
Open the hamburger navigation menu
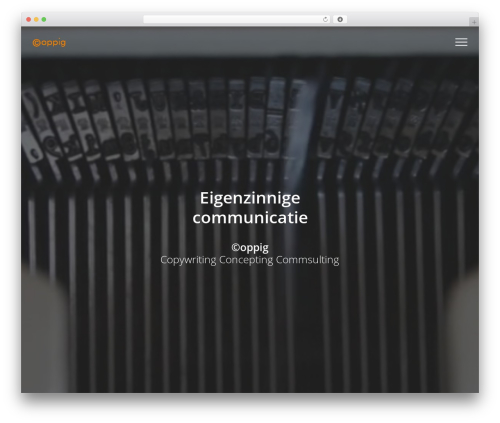[461, 42]
